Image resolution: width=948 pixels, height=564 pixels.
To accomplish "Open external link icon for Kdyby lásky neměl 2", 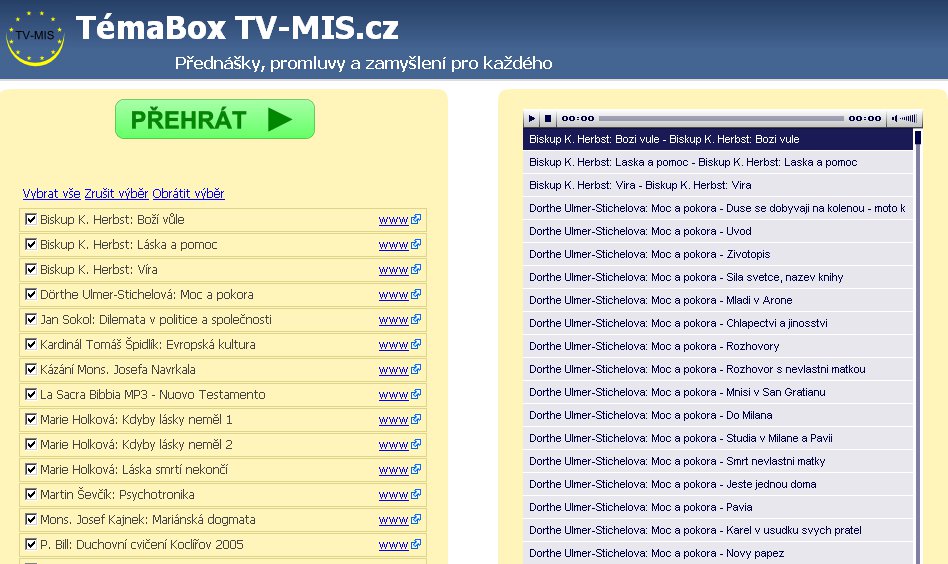I will coord(416,444).
